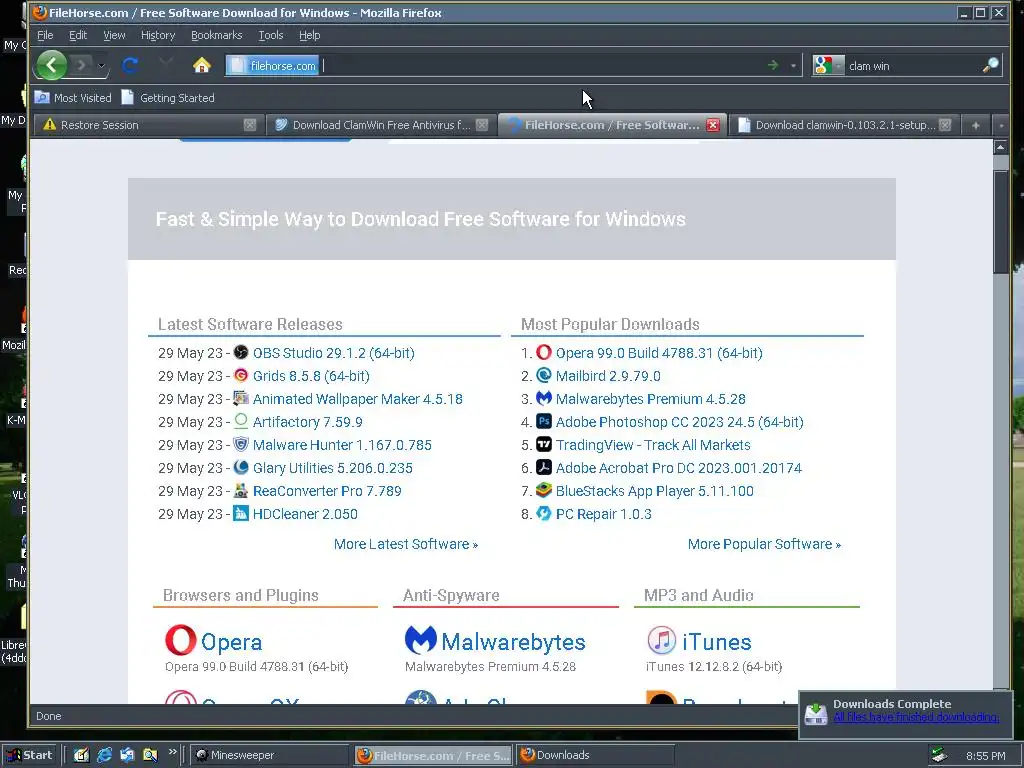Close the Download ClamWin Free Antivirus tab
1024x768 pixels.
tap(482, 125)
